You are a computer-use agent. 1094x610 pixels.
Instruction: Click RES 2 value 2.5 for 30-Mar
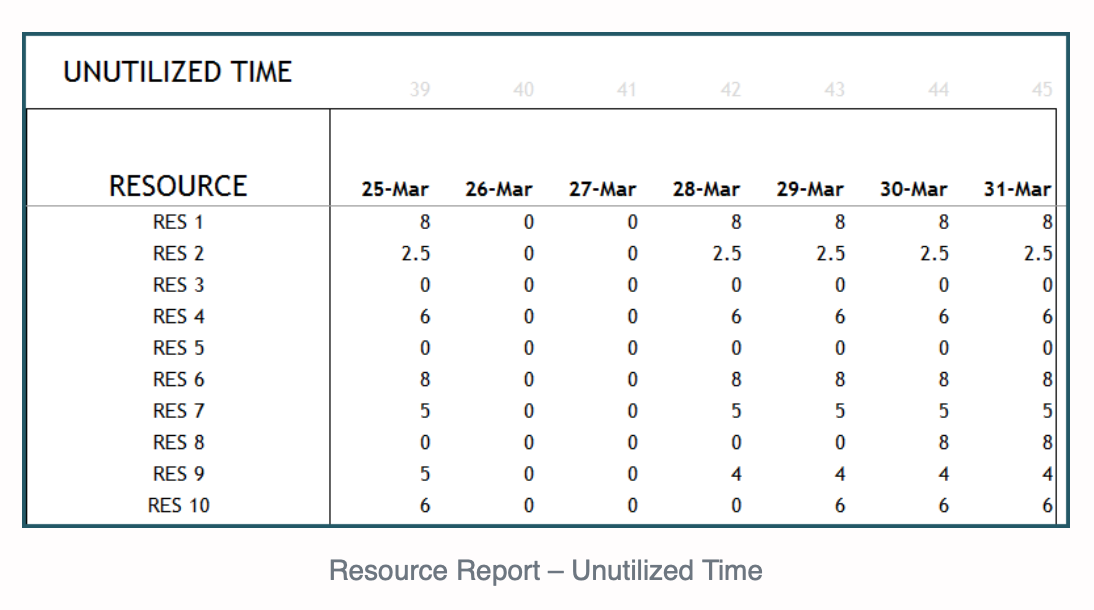(x=934, y=253)
